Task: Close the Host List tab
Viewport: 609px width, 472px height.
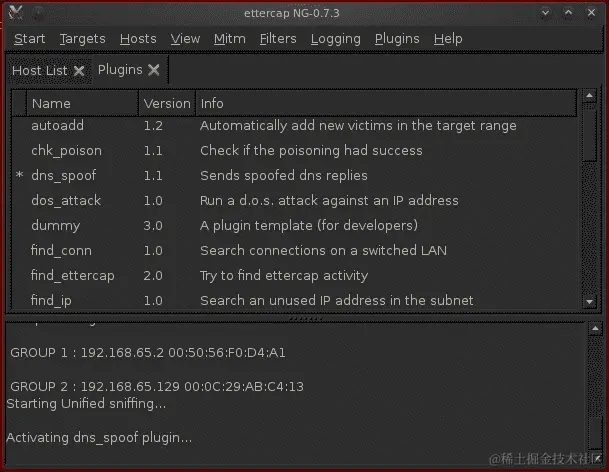Action: click(79, 71)
